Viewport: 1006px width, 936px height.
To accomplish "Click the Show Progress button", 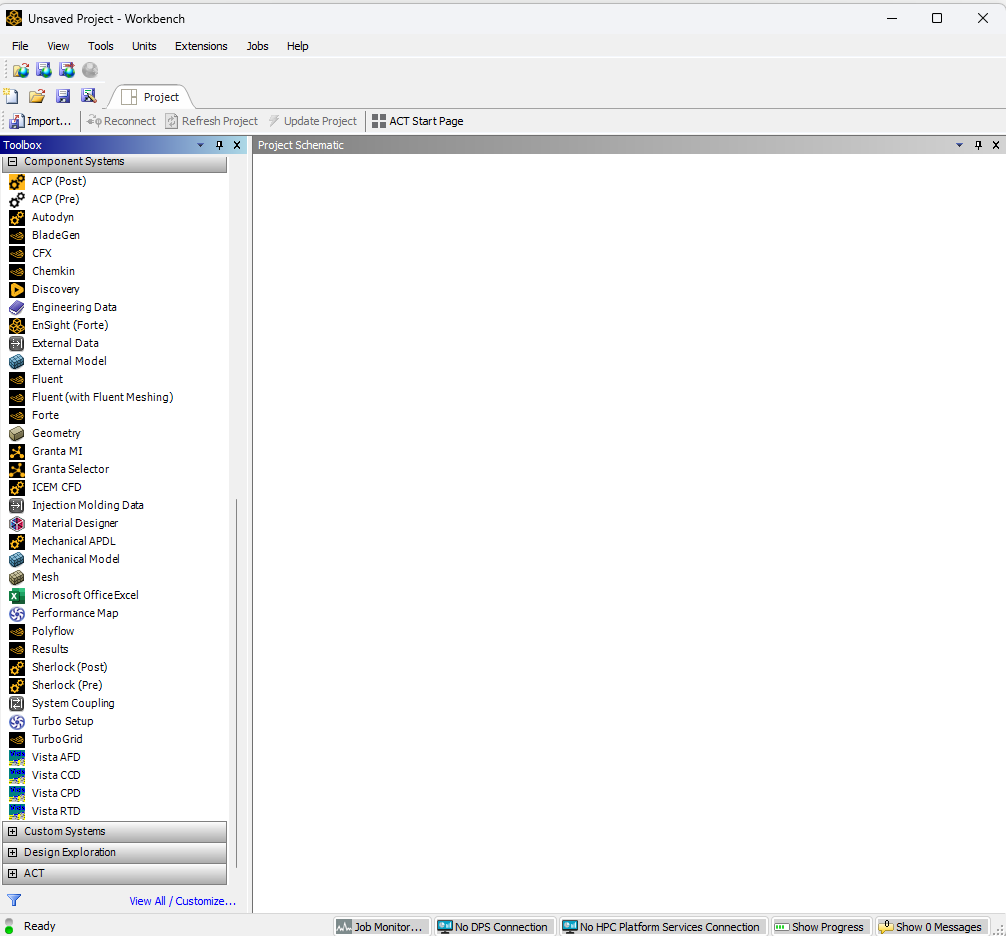I will point(818,927).
